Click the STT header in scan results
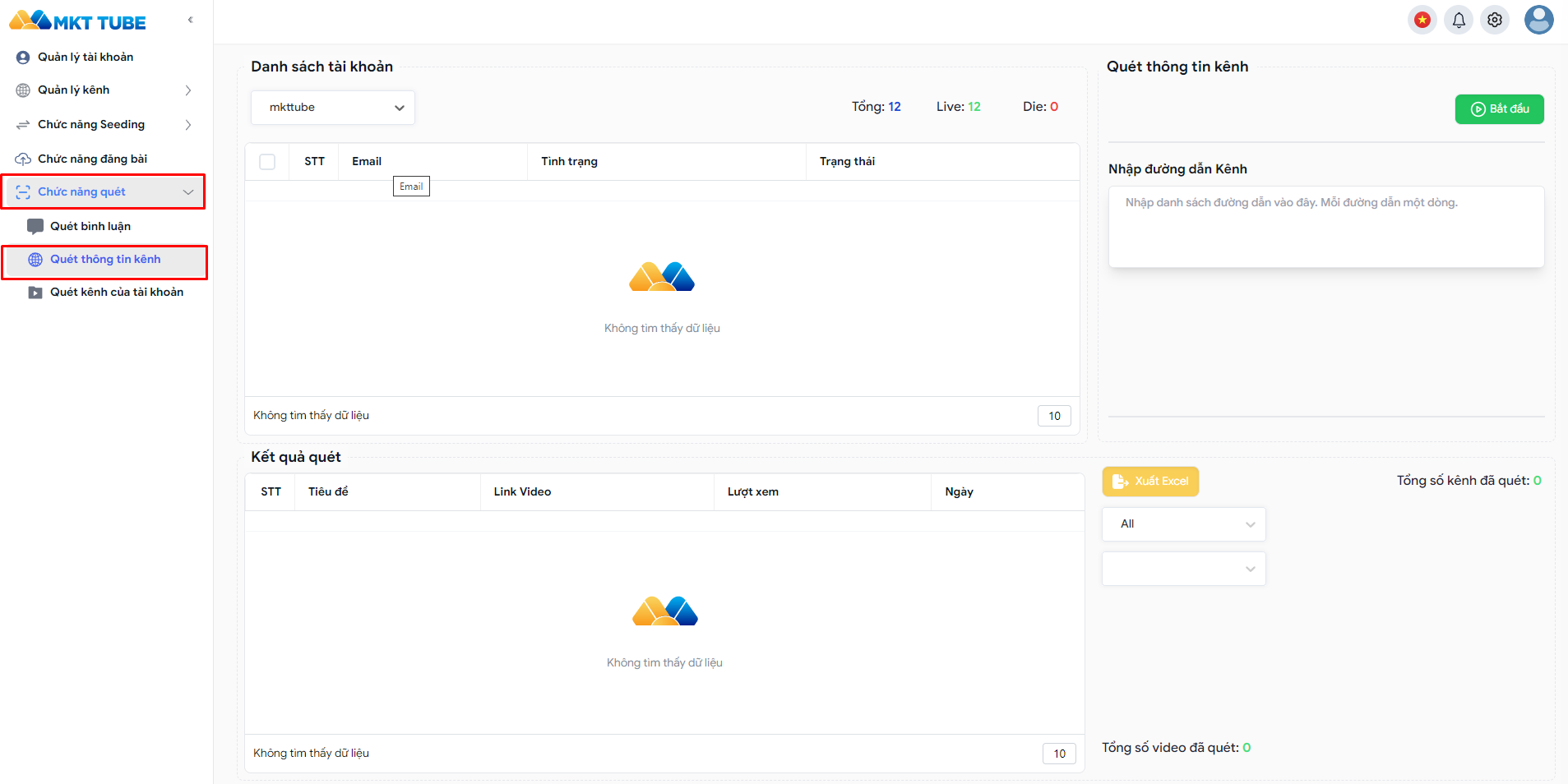Viewport: 1568px width, 784px height. (x=271, y=492)
